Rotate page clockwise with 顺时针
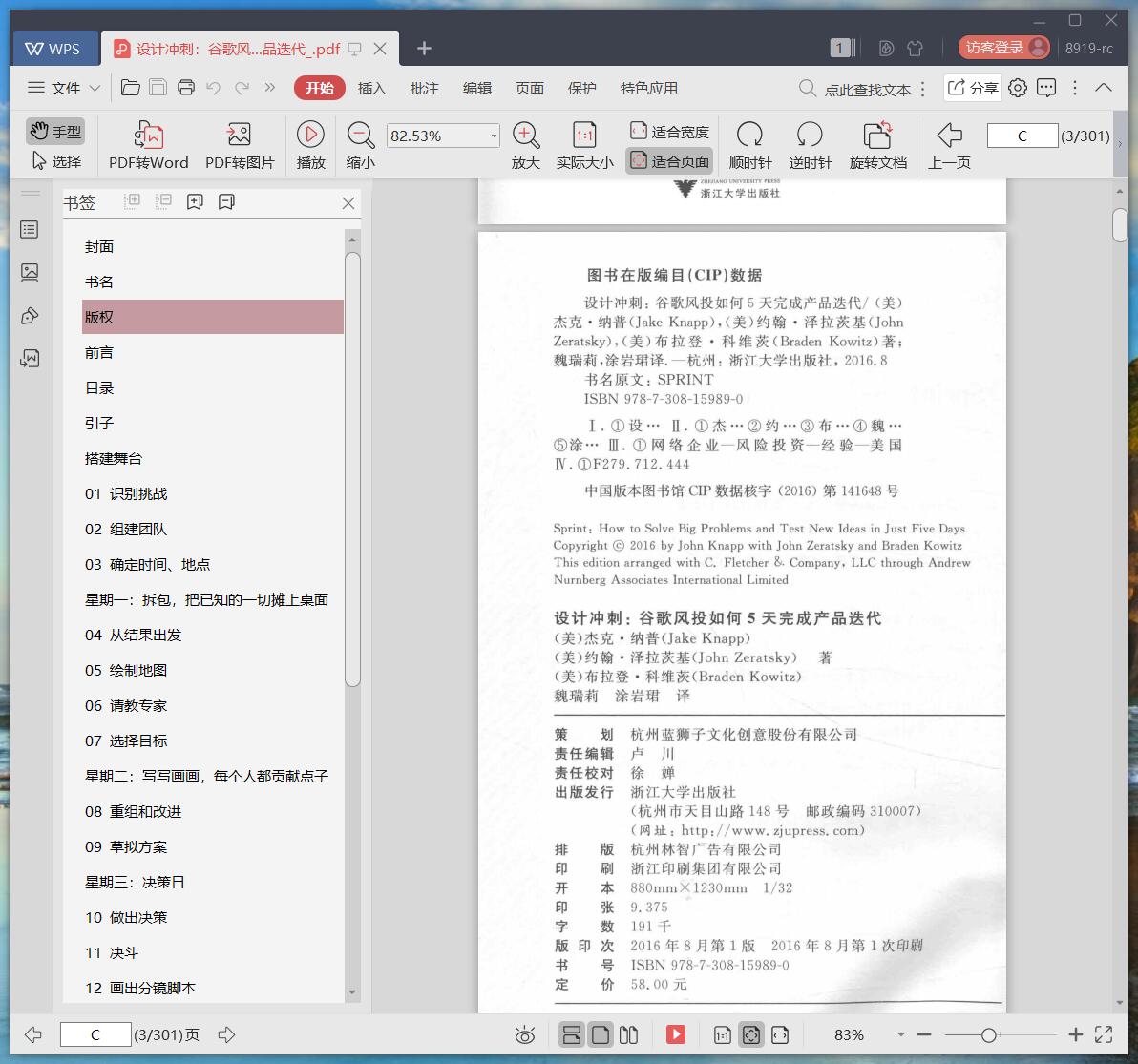Image resolution: width=1138 pixels, height=1064 pixels. [x=750, y=145]
